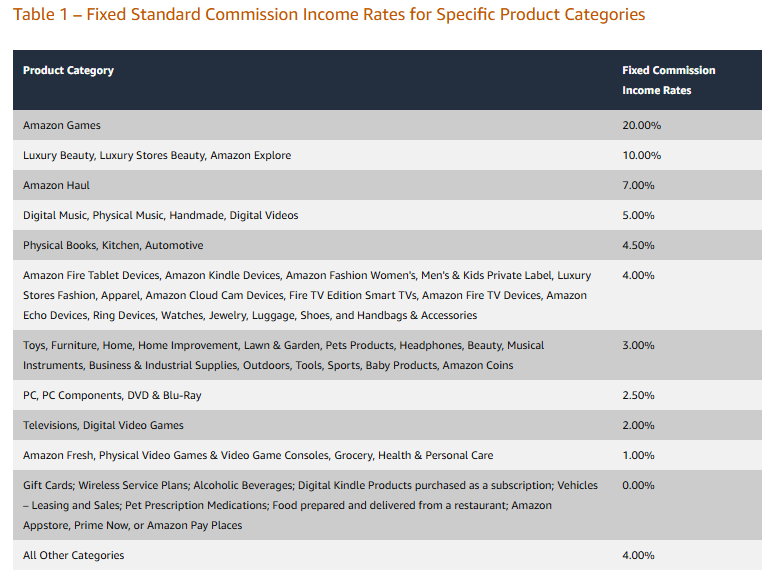Click the 4.50% rate value

[x=638, y=245]
